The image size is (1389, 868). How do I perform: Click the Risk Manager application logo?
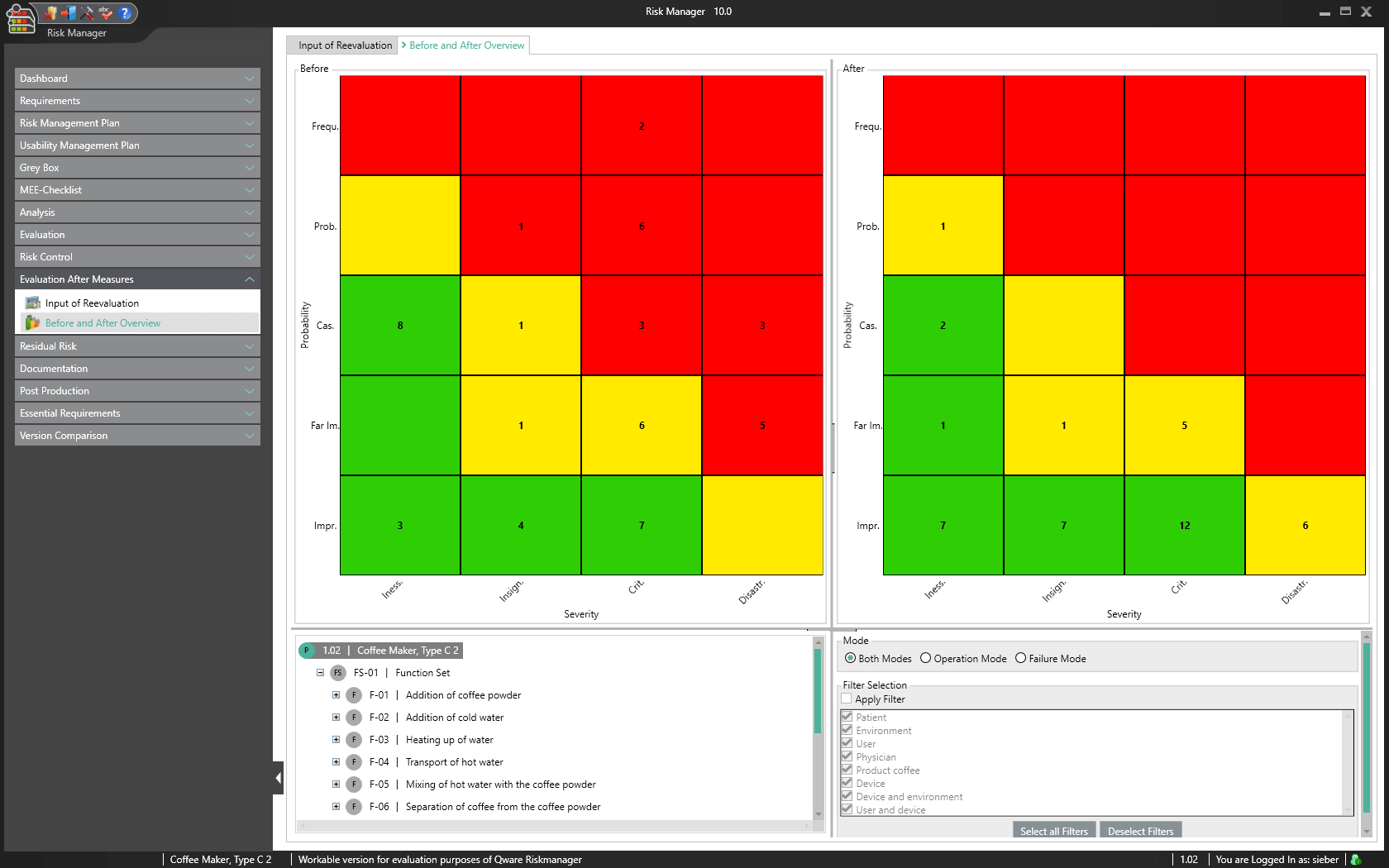pos(20,18)
